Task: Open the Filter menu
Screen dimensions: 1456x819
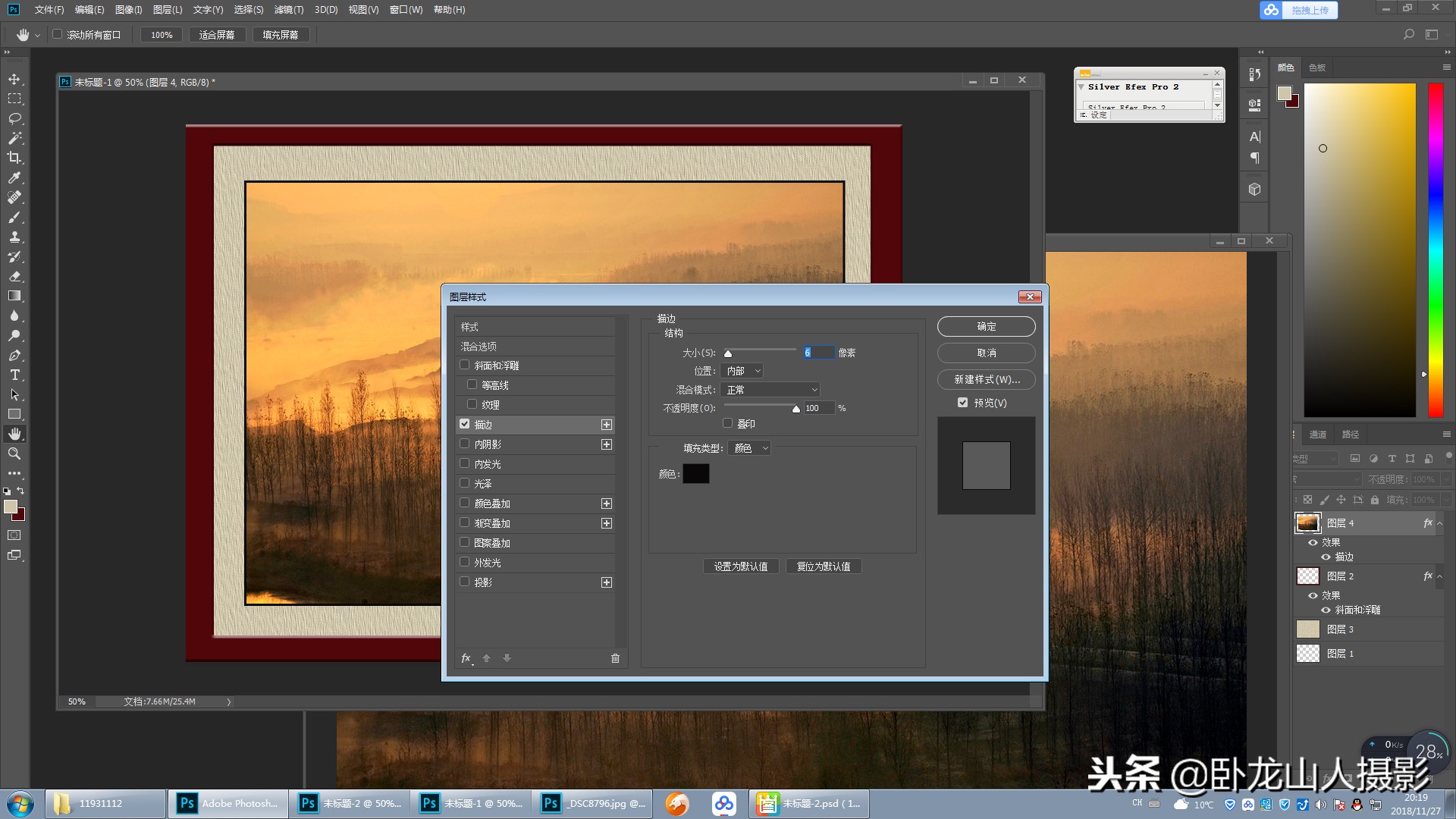Action: [x=288, y=10]
